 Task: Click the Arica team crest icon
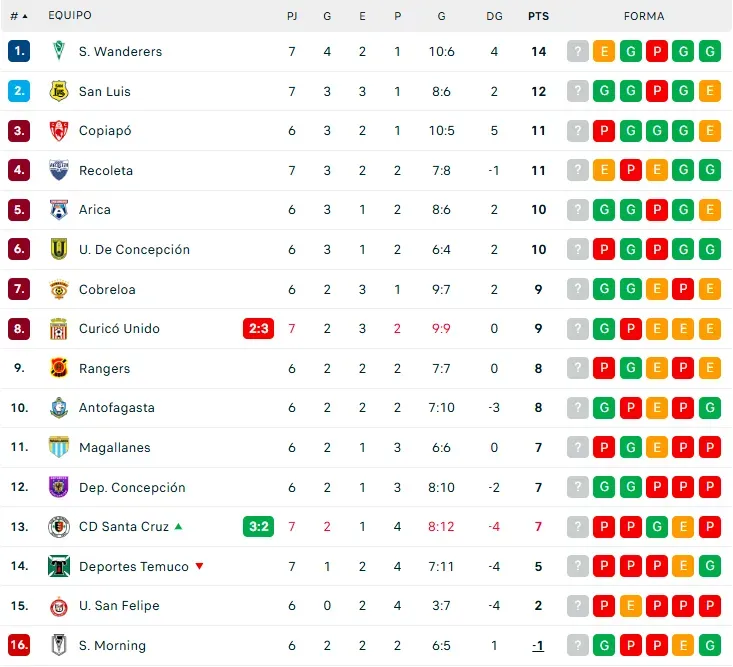tap(59, 210)
